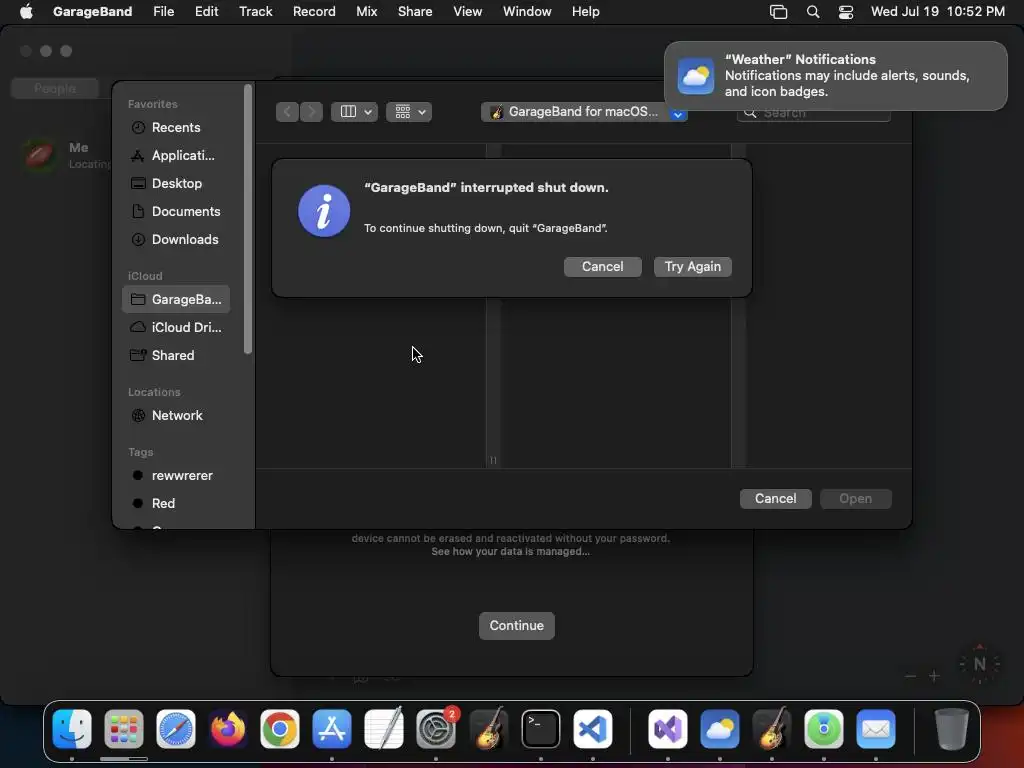The height and width of the screenshot is (768, 1024).
Task: Zoom out the map with minus
Action: click(x=910, y=677)
